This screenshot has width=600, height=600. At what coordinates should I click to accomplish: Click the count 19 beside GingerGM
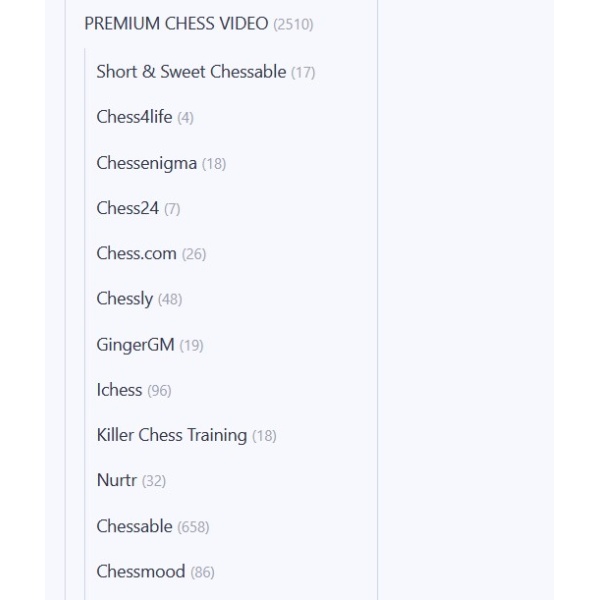pos(191,346)
